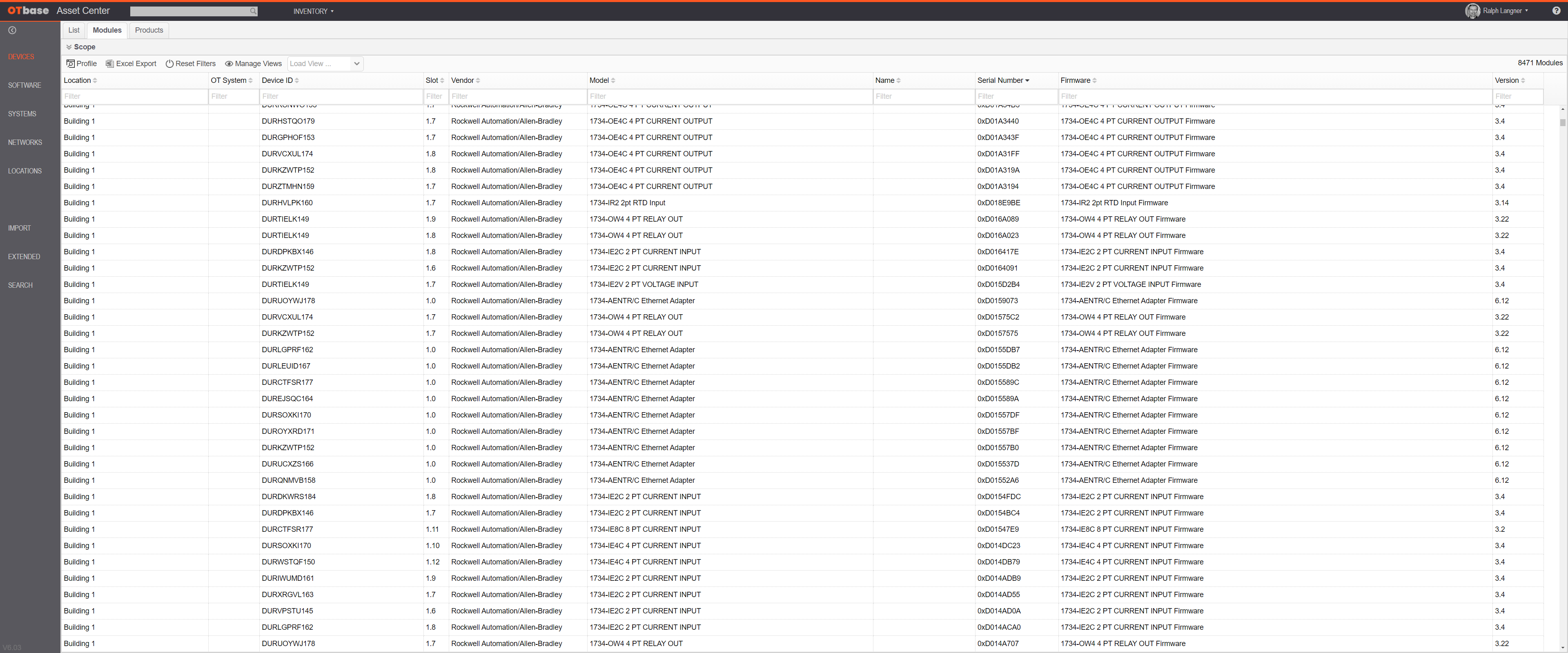Open the Load View dropdown
Screen dimensions: 1568x653
click(325, 63)
